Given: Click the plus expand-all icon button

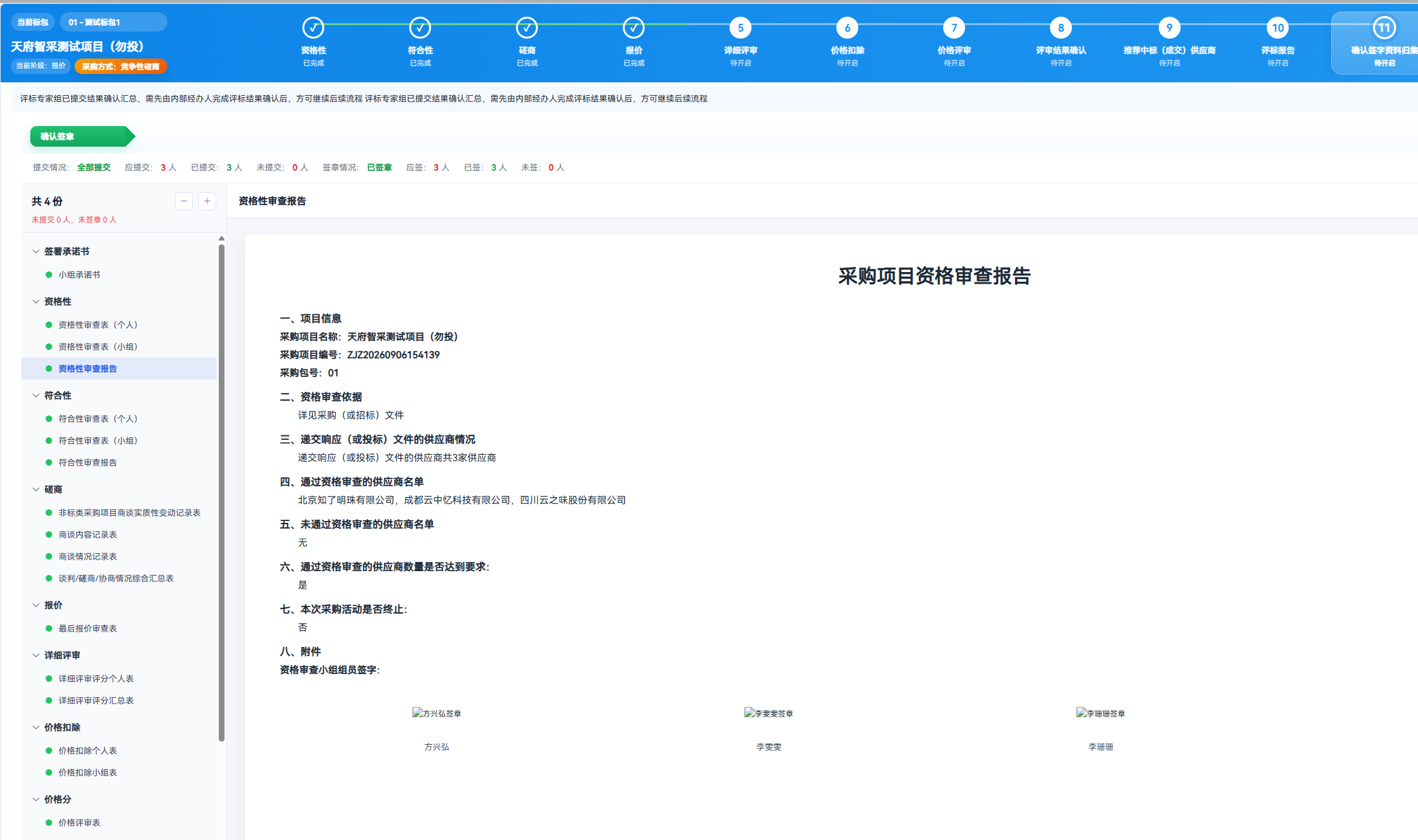Looking at the screenshot, I should tap(207, 201).
